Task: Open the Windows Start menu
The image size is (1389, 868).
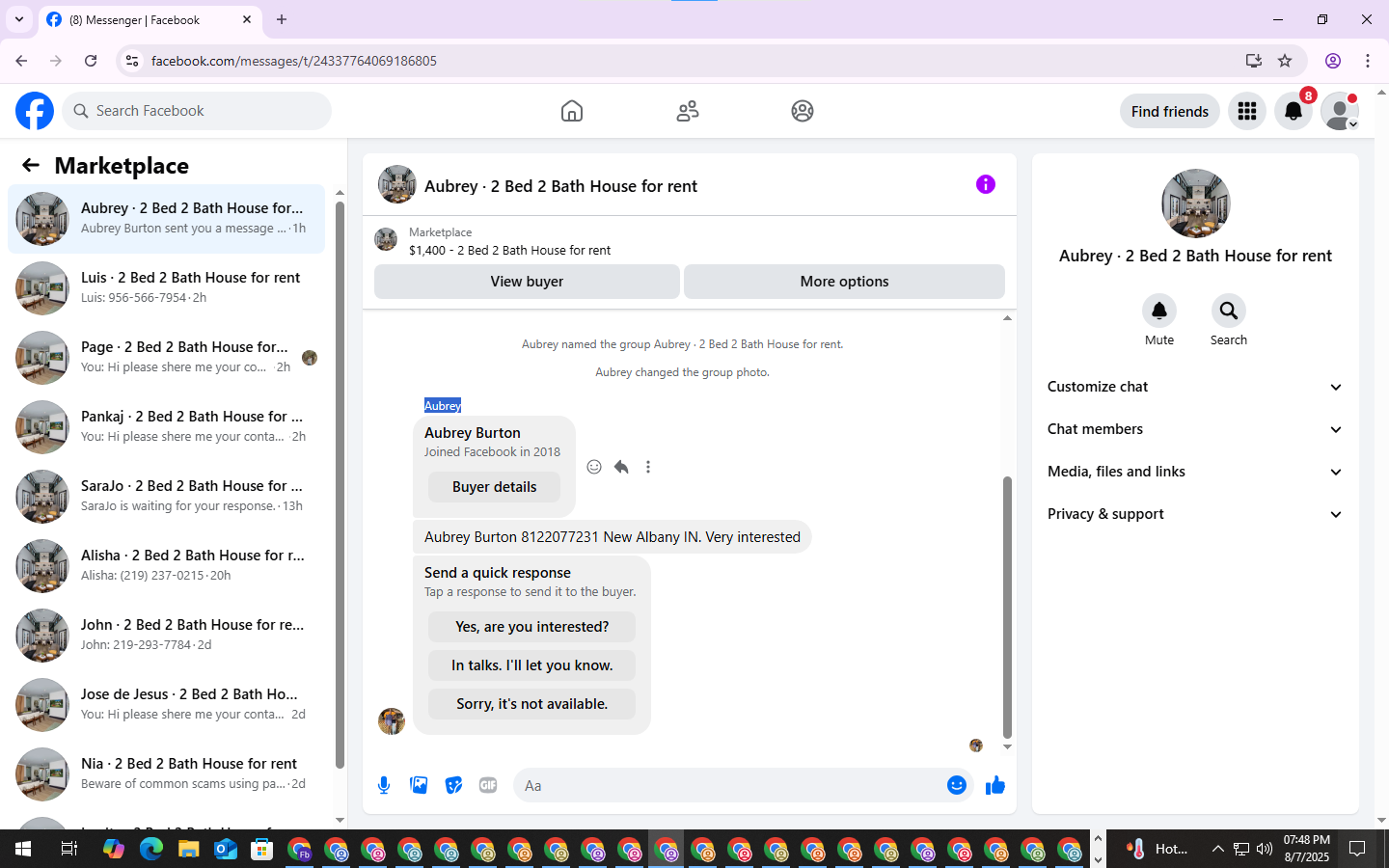Action: click(x=23, y=849)
